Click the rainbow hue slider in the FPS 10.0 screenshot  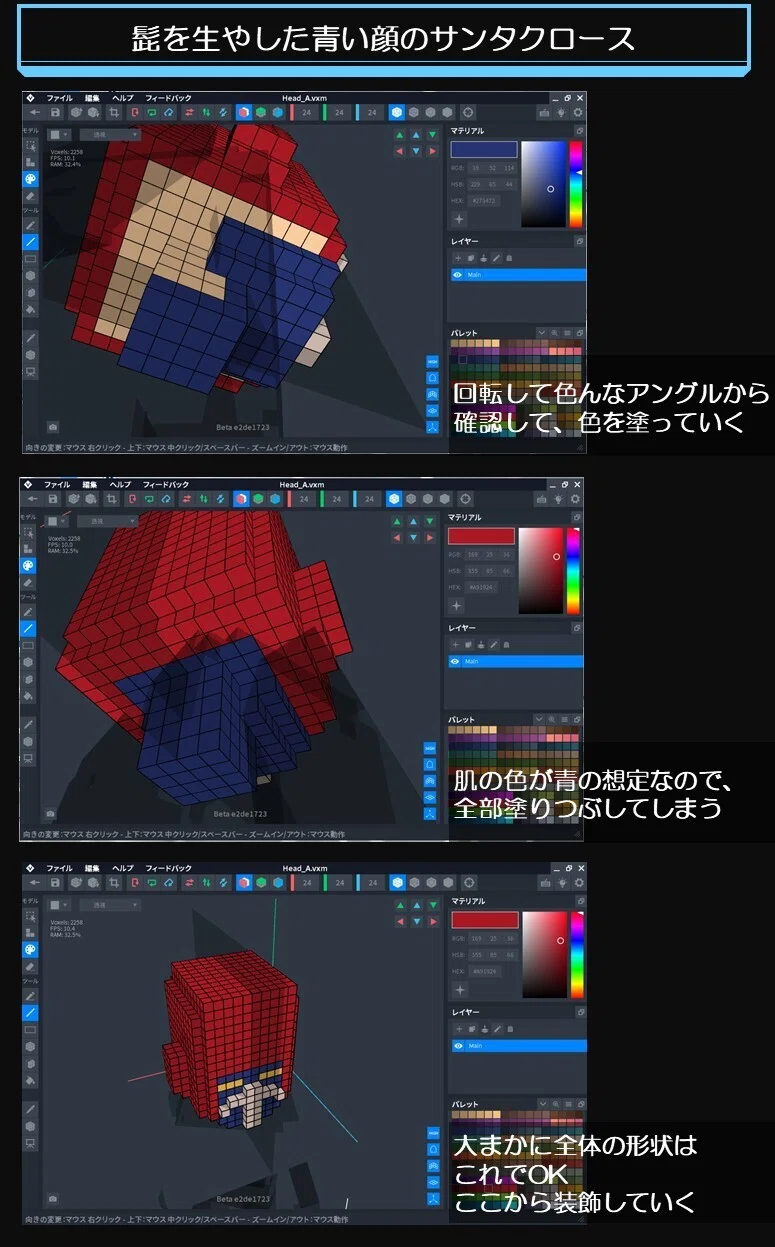click(573, 571)
